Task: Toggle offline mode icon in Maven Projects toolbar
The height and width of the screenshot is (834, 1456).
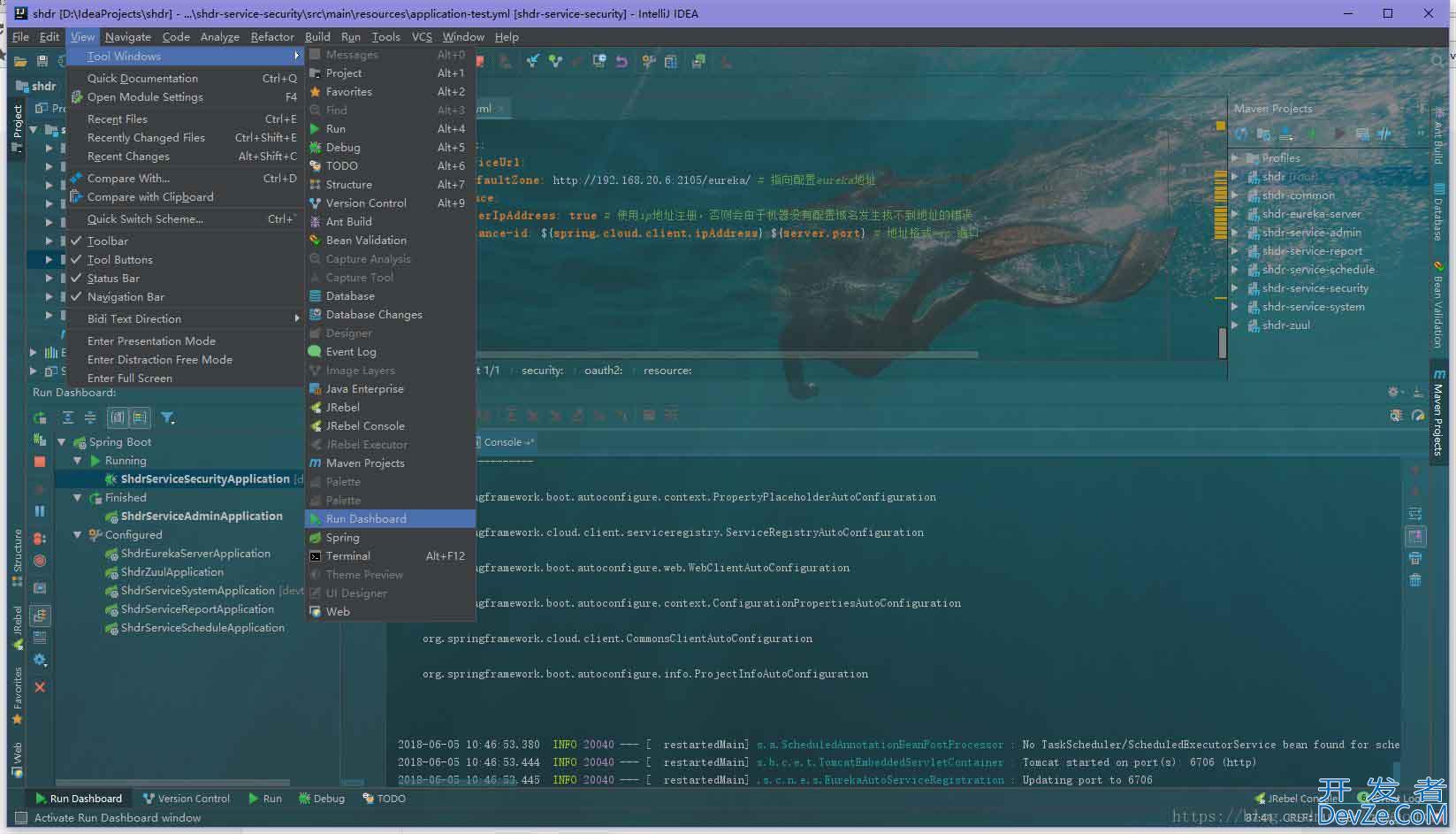Action: pos(1384,134)
